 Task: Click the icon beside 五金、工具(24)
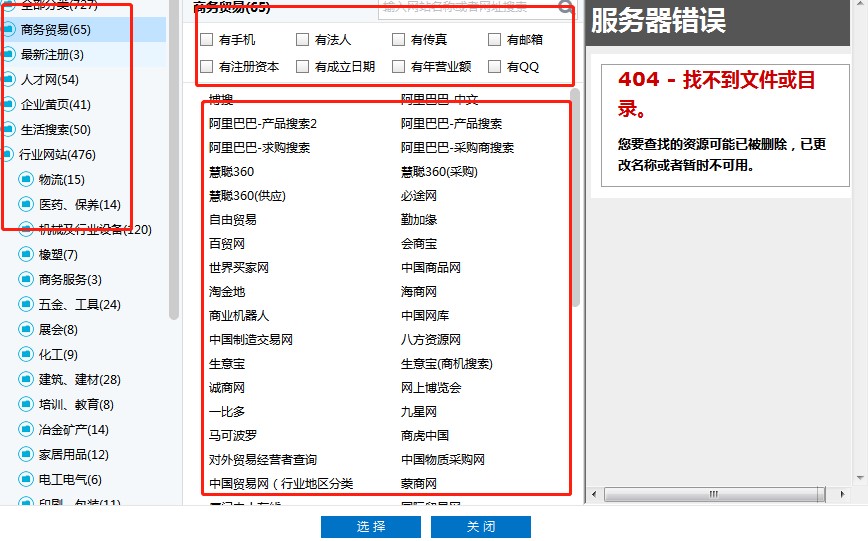[x=26, y=304]
